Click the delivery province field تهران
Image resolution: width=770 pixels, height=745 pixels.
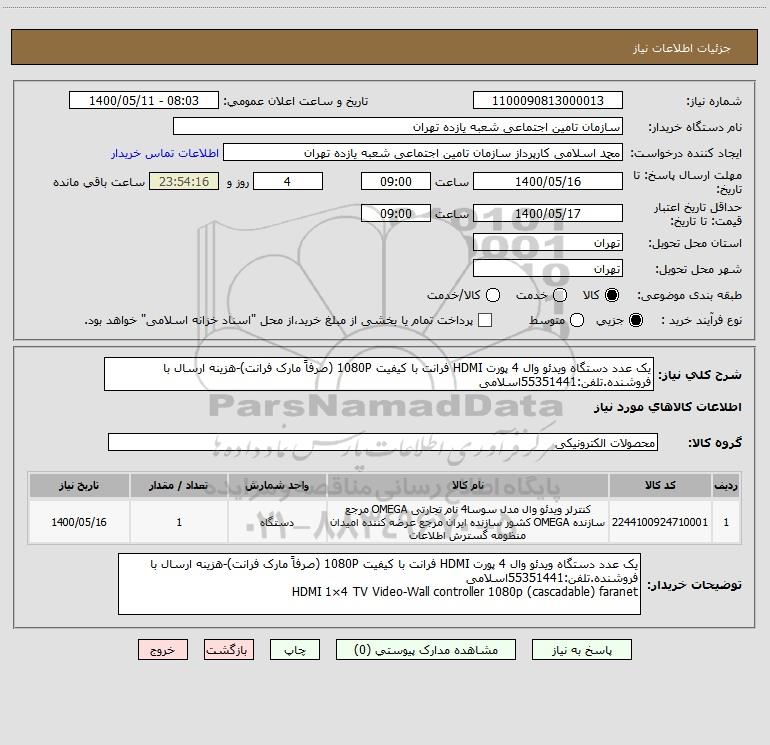pos(548,243)
